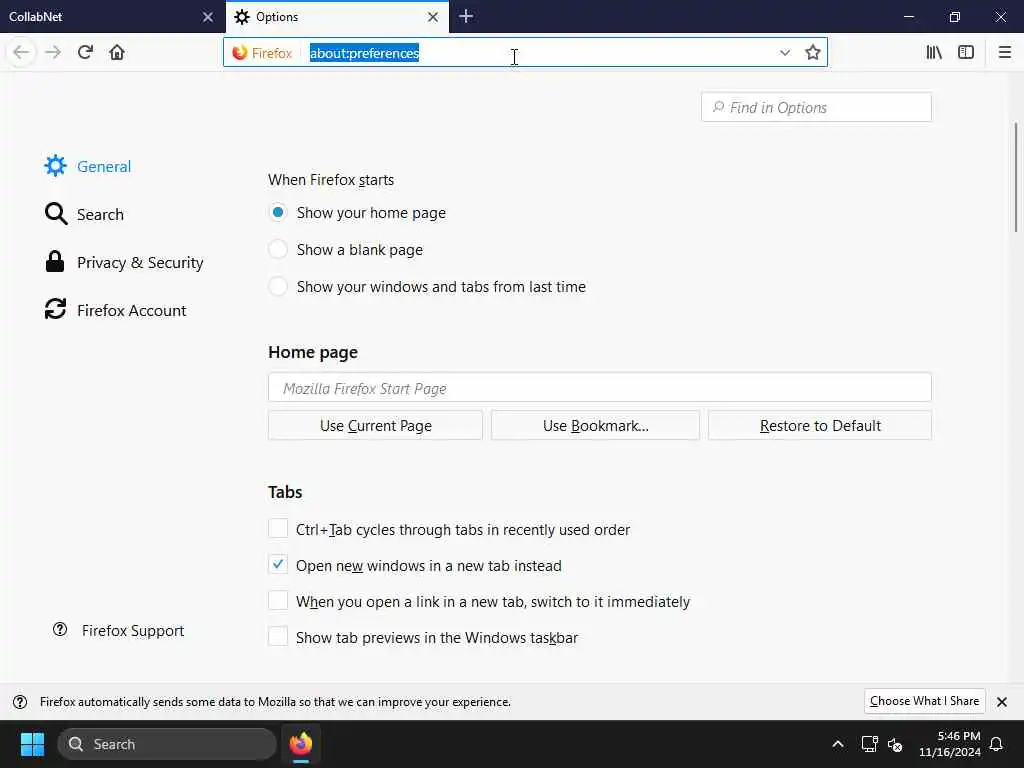Click Firefox icon in the taskbar
Viewport: 1024px width, 768px height.
[x=300, y=744]
